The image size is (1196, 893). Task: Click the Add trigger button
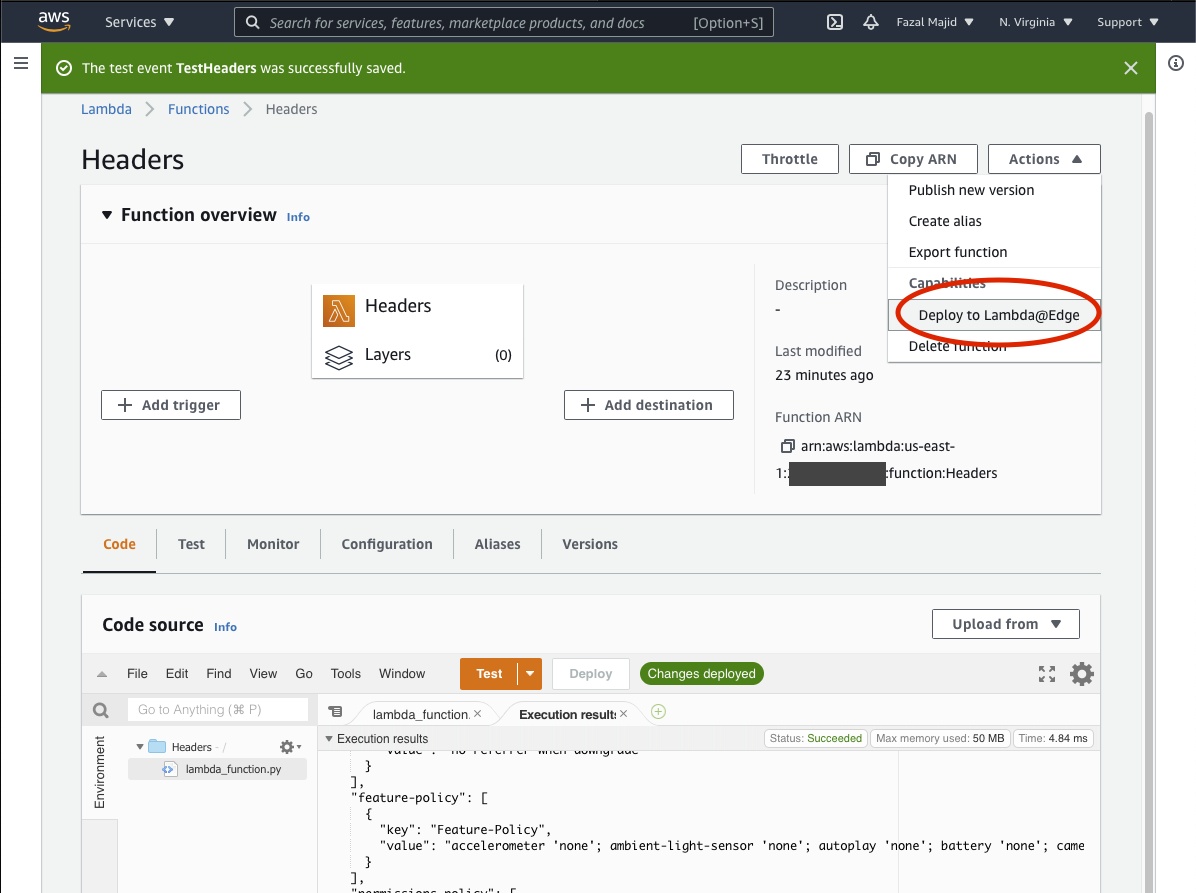pos(171,405)
